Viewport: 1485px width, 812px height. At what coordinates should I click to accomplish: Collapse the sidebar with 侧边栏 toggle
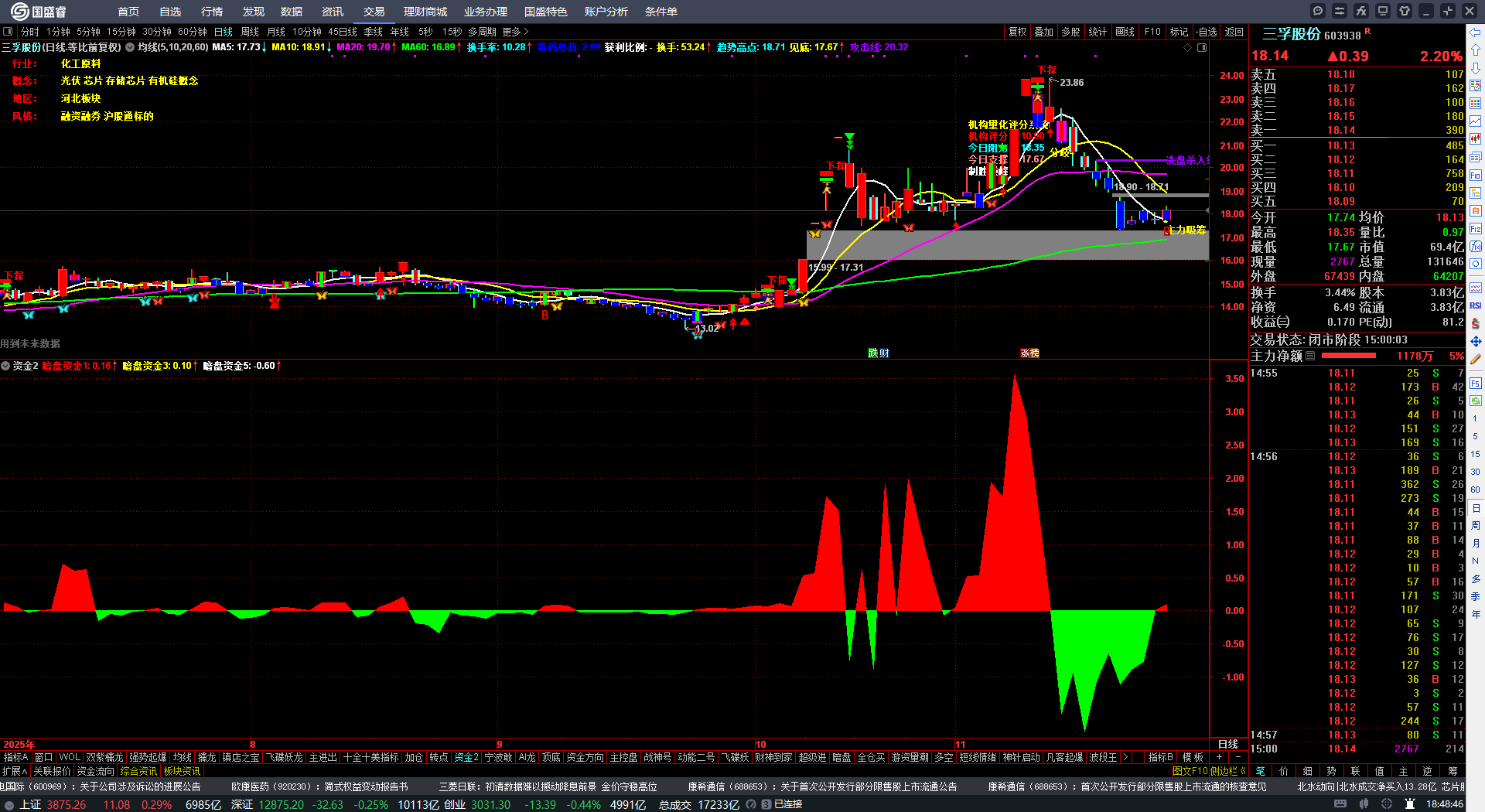(1227, 771)
